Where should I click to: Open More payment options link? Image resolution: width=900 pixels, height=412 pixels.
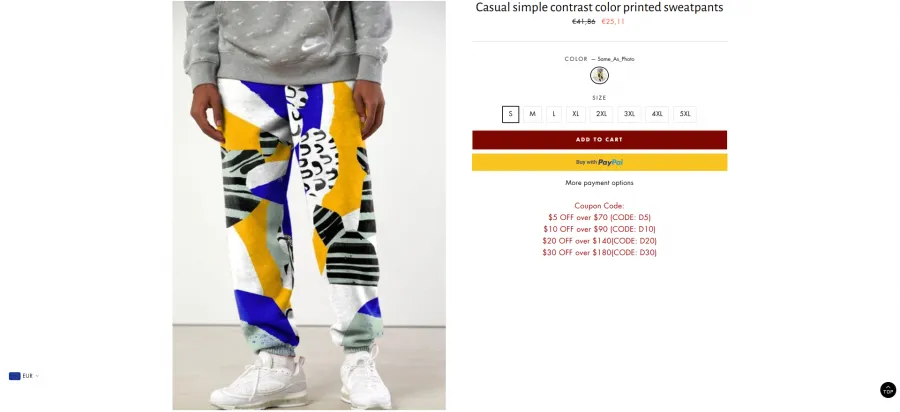(x=599, y=183)
